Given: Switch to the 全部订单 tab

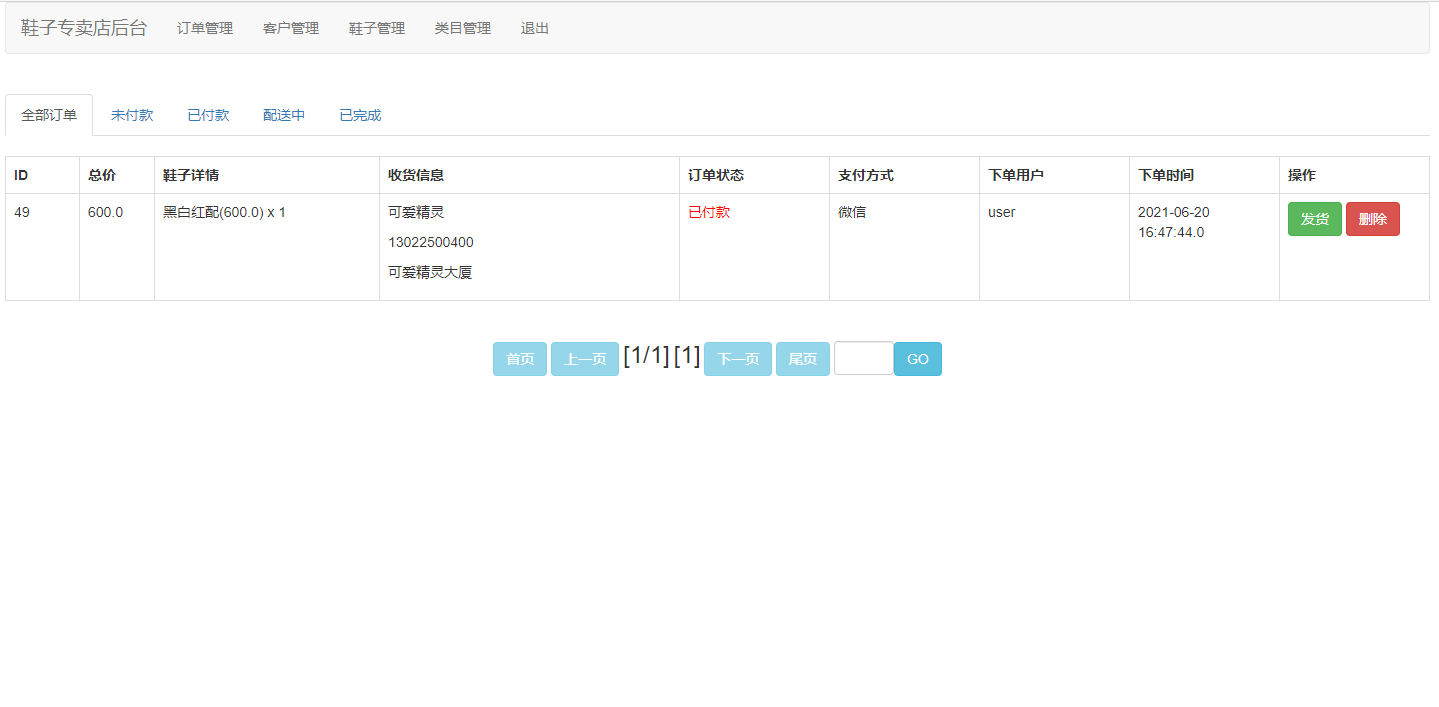Looking at the screenshot, I should pos(48,115).
